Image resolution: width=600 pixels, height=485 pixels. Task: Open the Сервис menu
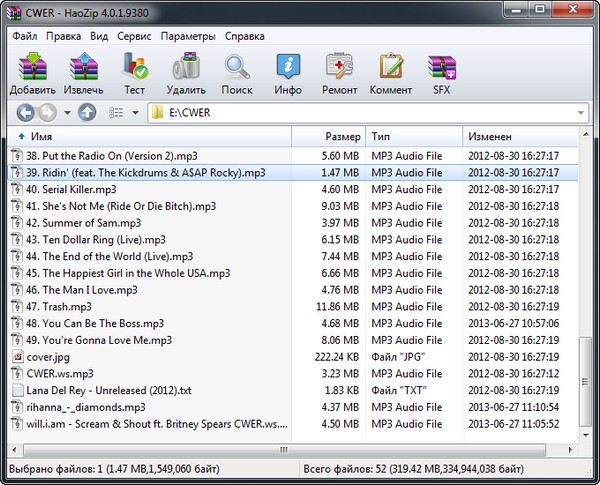coord(134,36)
